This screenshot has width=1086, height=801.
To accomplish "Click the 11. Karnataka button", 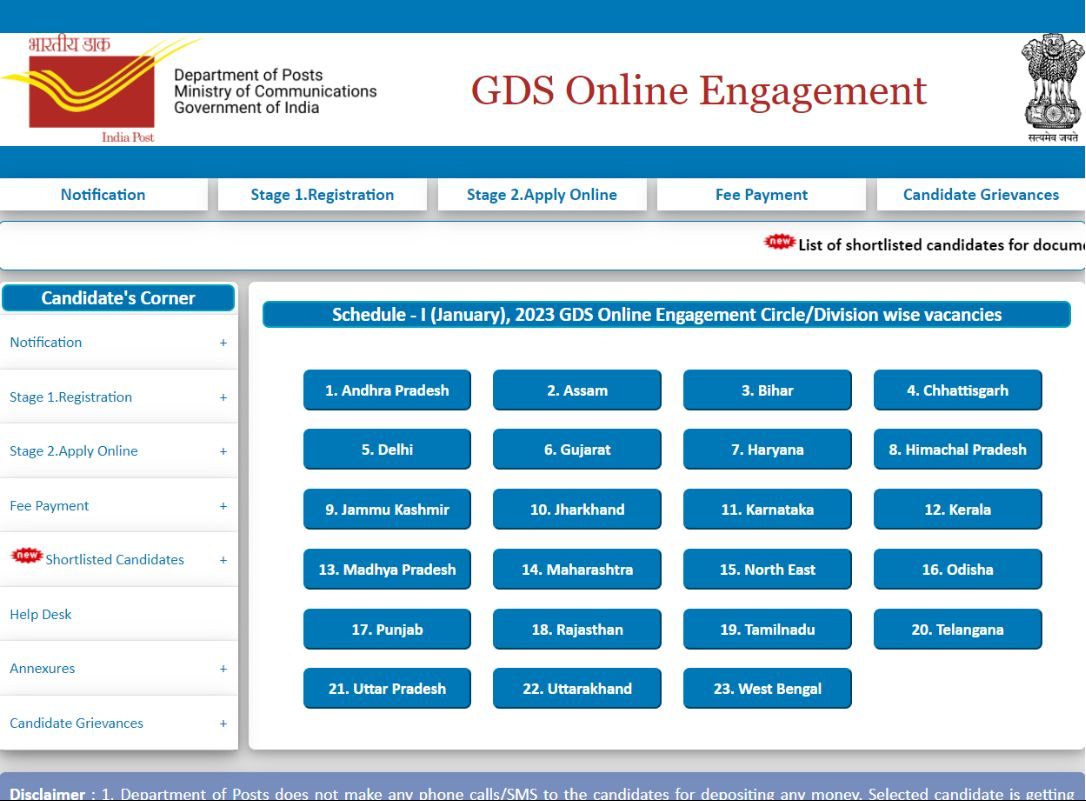I will pyautogui.click(x=767, y=510).
